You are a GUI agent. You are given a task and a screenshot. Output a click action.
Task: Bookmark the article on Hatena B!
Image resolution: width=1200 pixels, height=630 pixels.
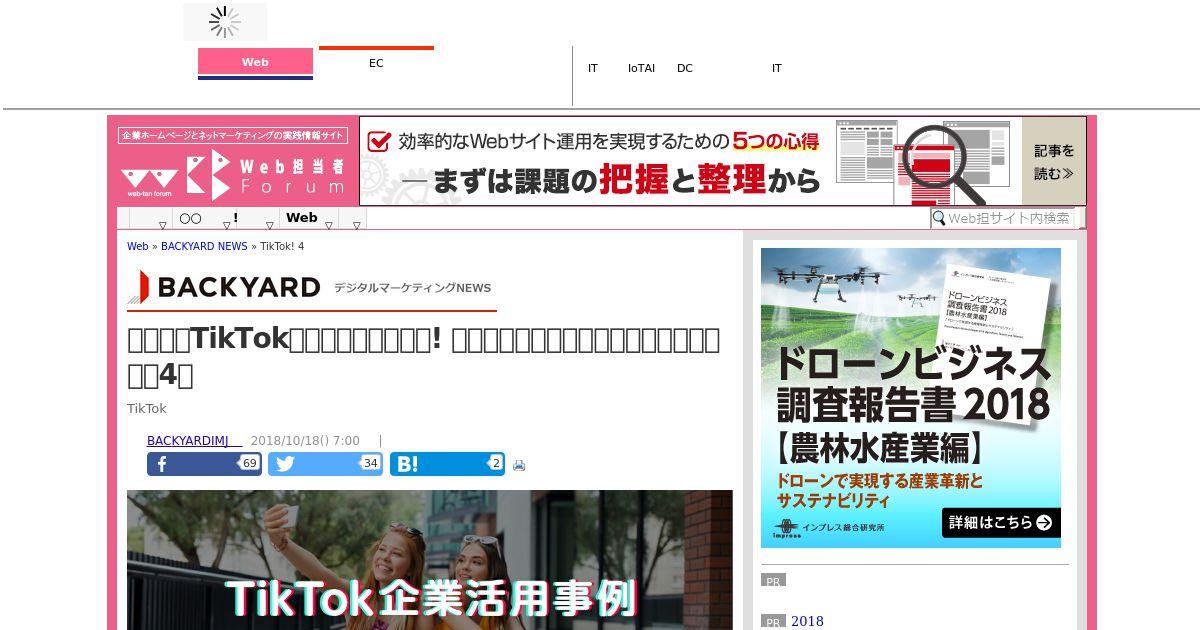447,464
